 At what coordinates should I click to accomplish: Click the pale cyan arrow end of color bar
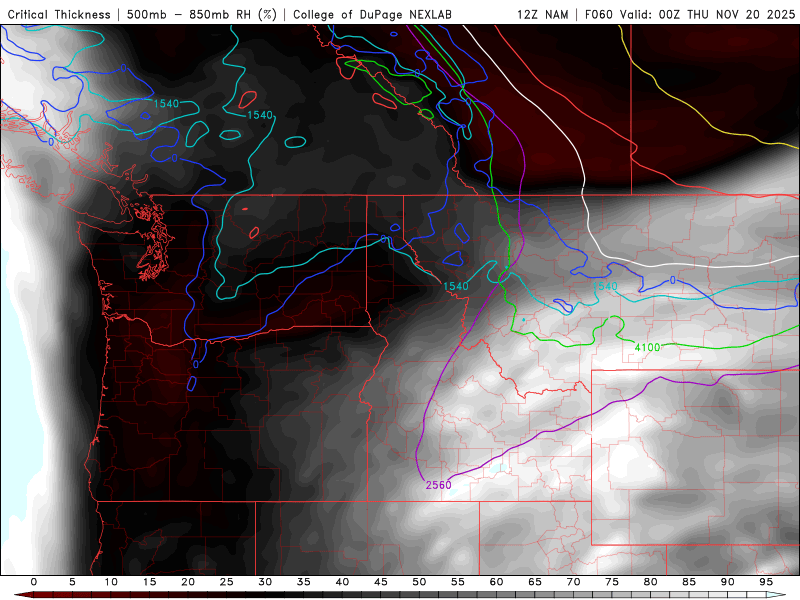[777, 595]
